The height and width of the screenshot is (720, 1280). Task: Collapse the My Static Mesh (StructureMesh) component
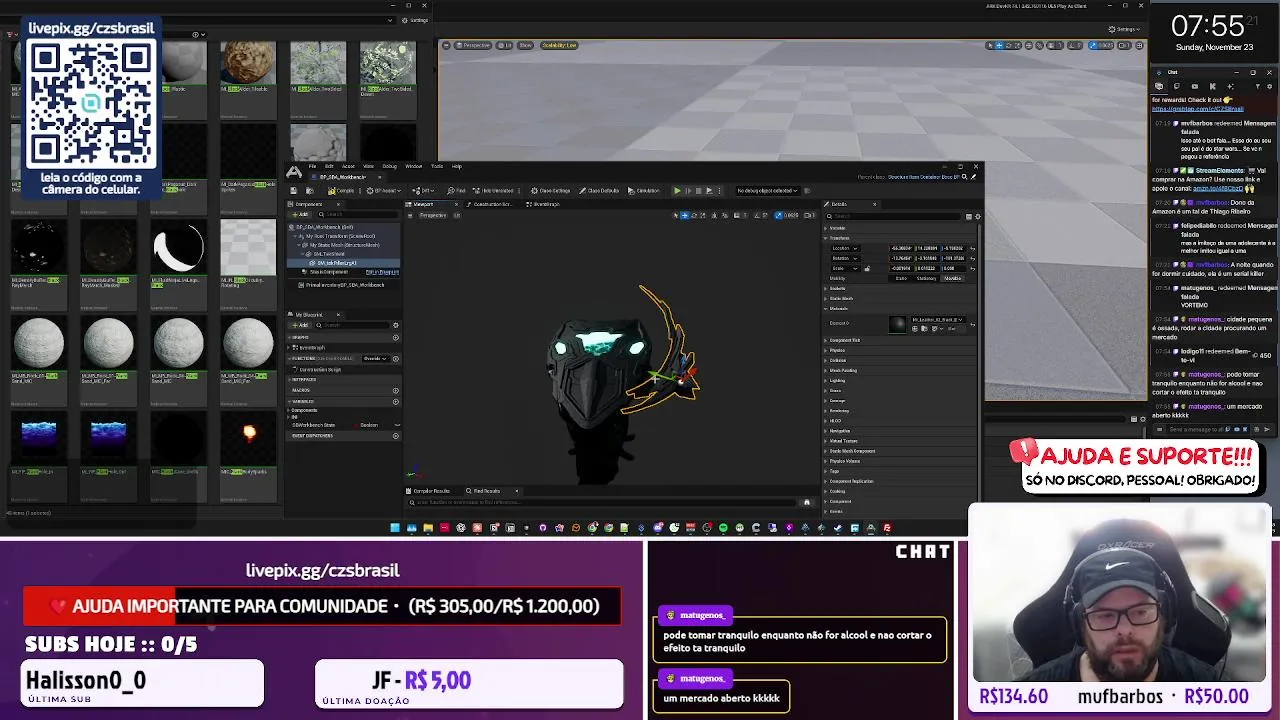(299, 245)
